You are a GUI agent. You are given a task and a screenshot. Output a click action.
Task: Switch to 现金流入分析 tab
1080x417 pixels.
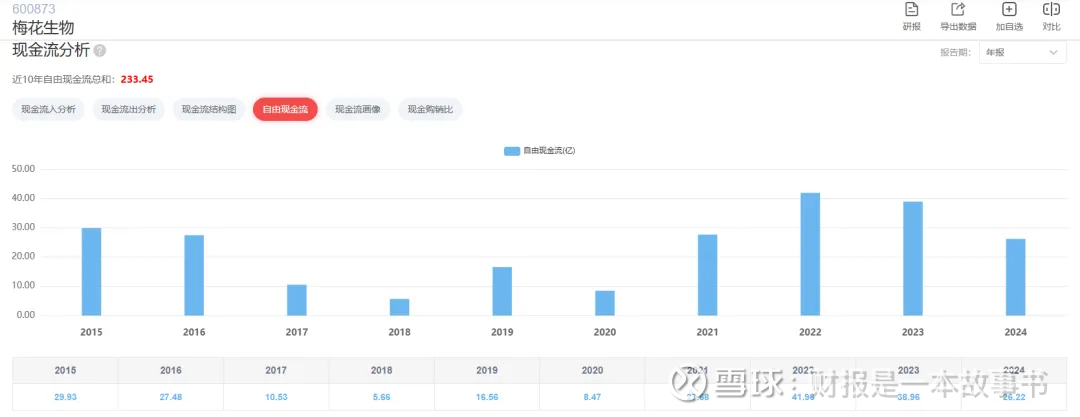(x=48, y=110)
